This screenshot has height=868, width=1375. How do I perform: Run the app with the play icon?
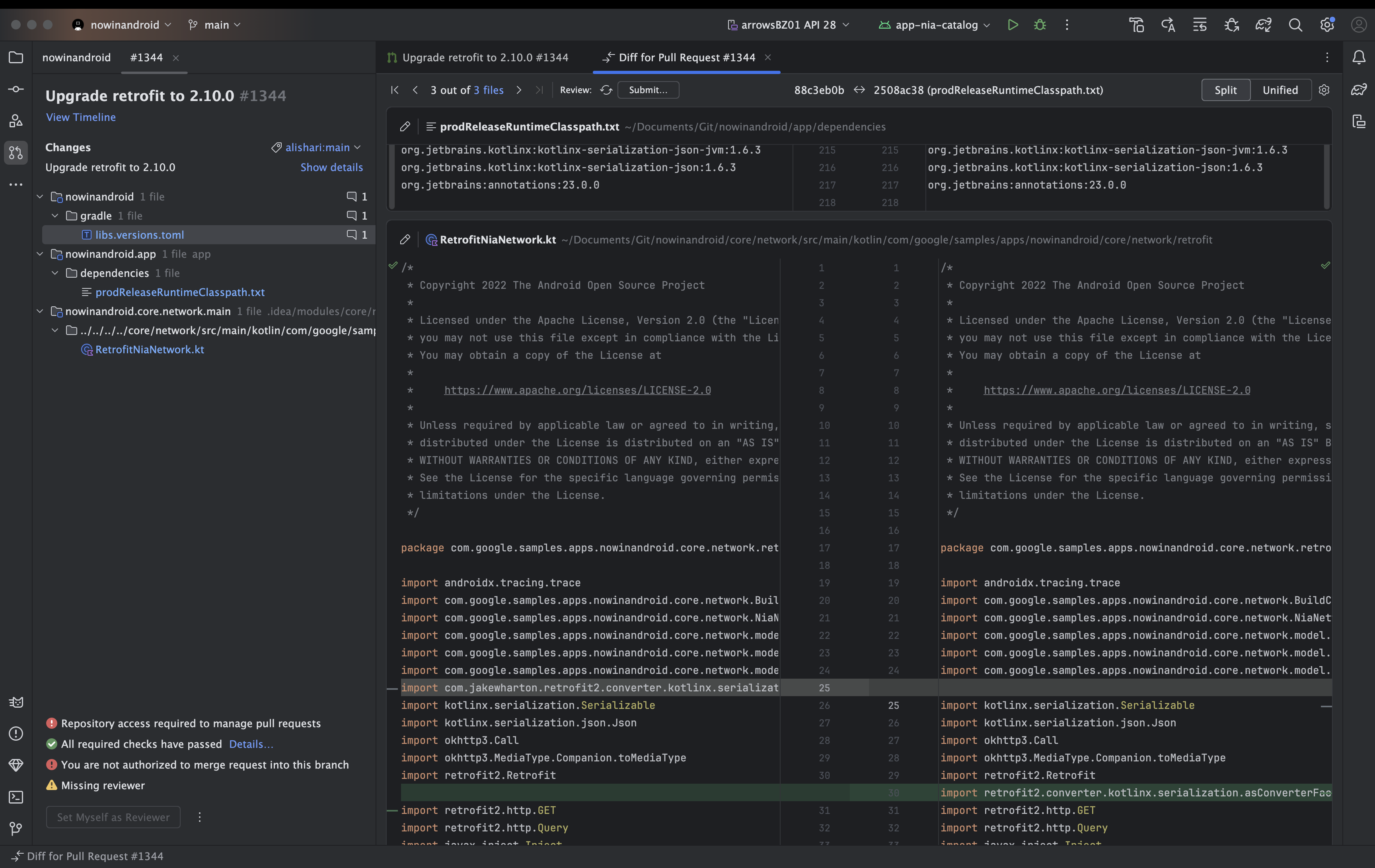1013,25
